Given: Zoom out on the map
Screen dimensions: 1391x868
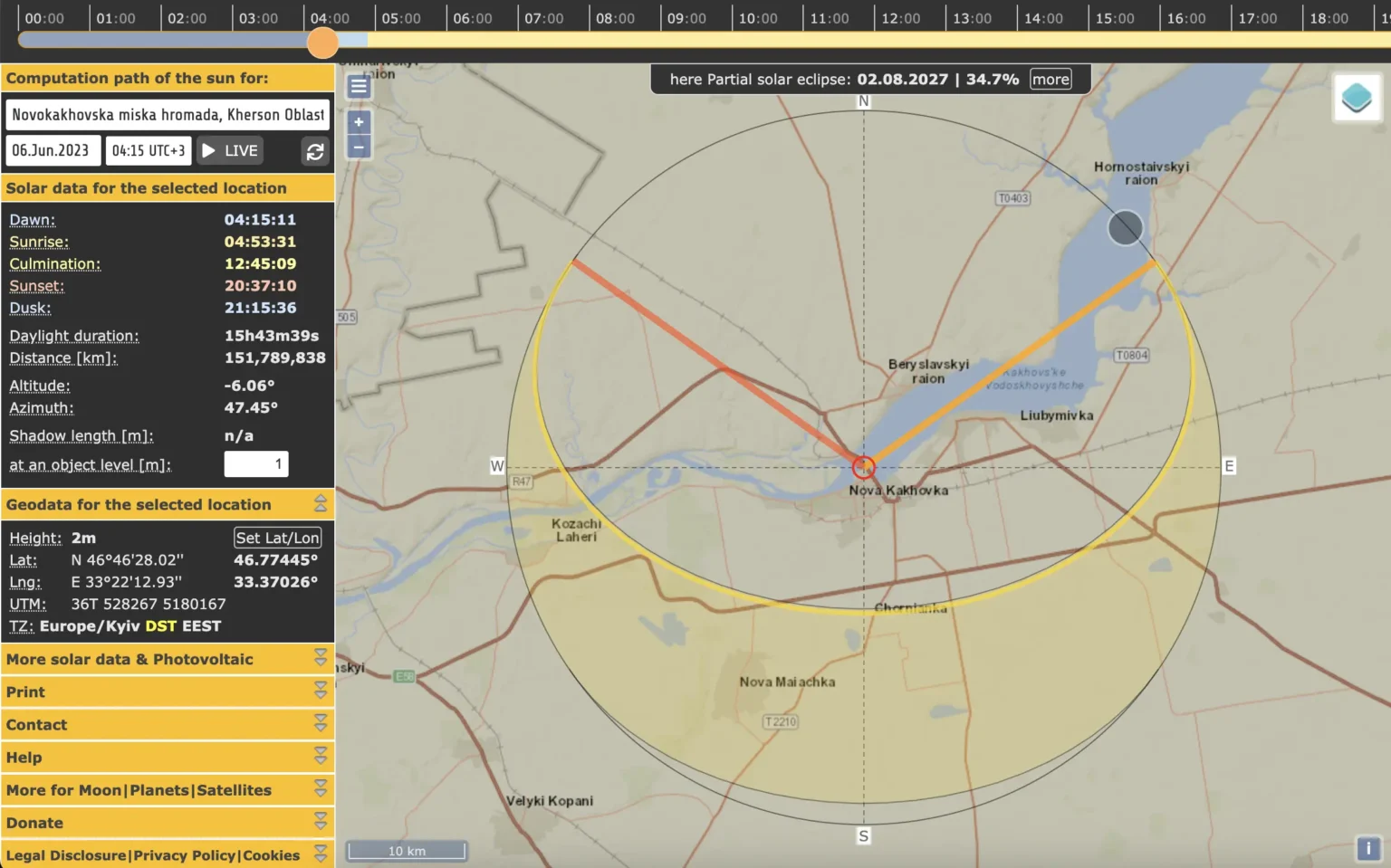Looking at the screenshot, I should point(359,147).
